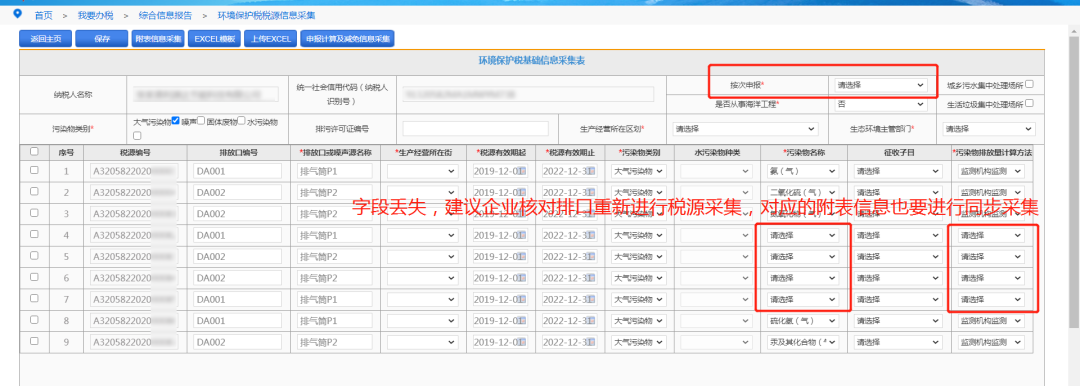Check the 城乡污水集中处理场所 checkbox
The height and width of the screenshot is (386, 1080).
pos(1029,84)
